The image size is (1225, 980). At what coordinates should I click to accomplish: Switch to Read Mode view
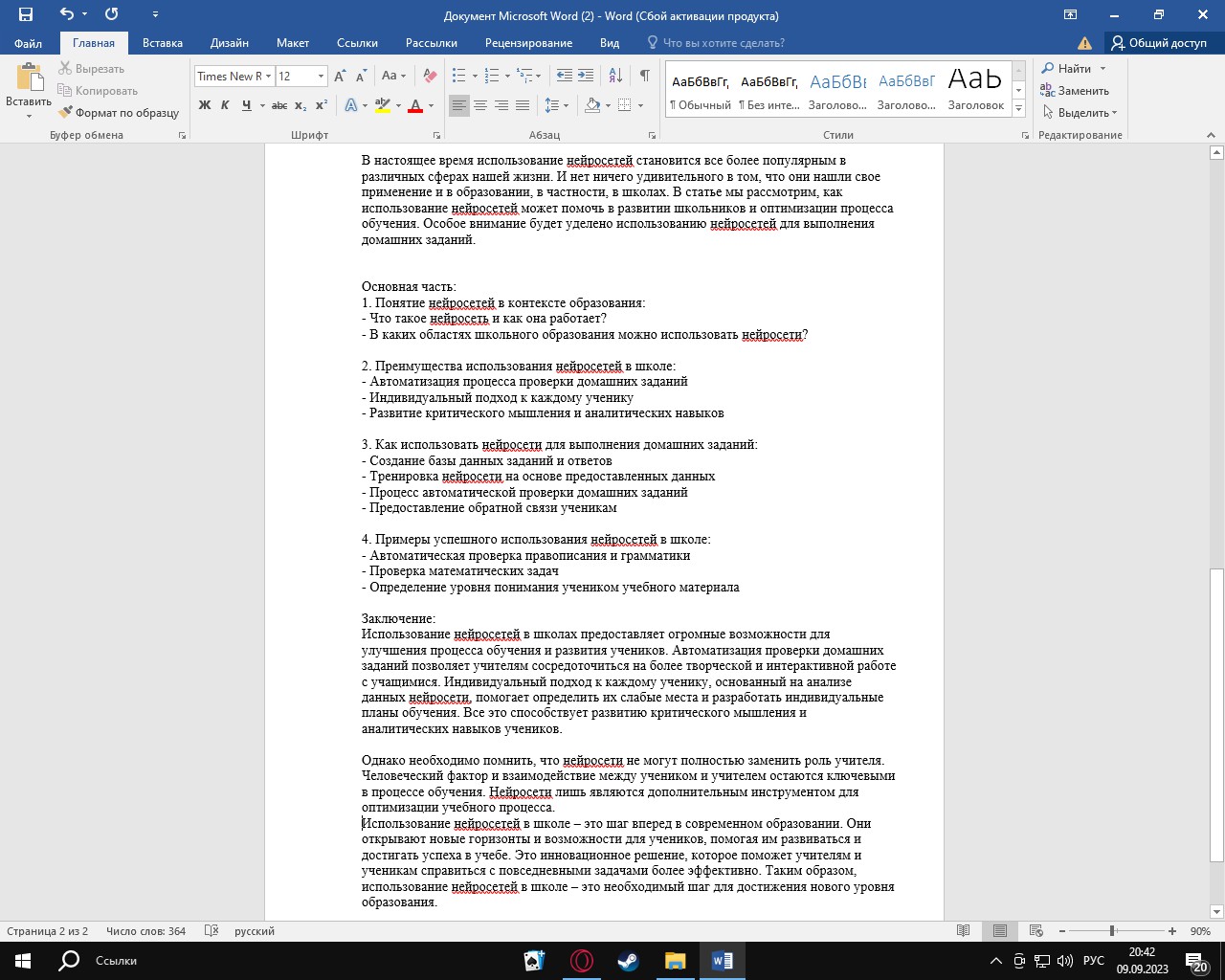(x=964, y=931)
